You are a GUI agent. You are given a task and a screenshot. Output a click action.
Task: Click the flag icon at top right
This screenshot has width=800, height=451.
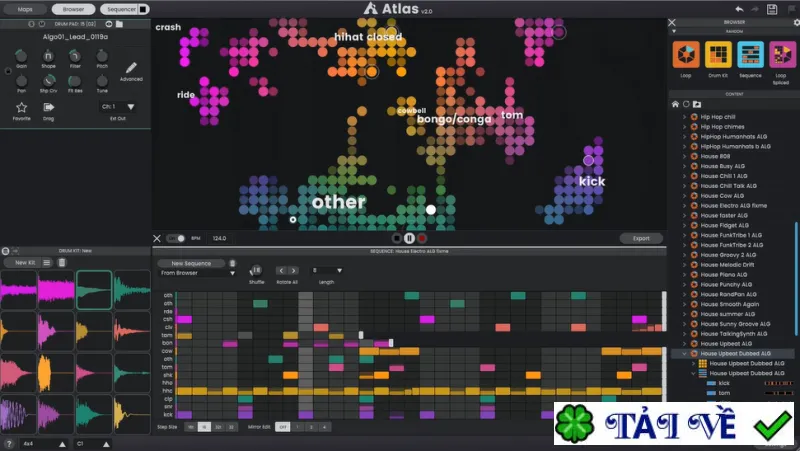792,9
